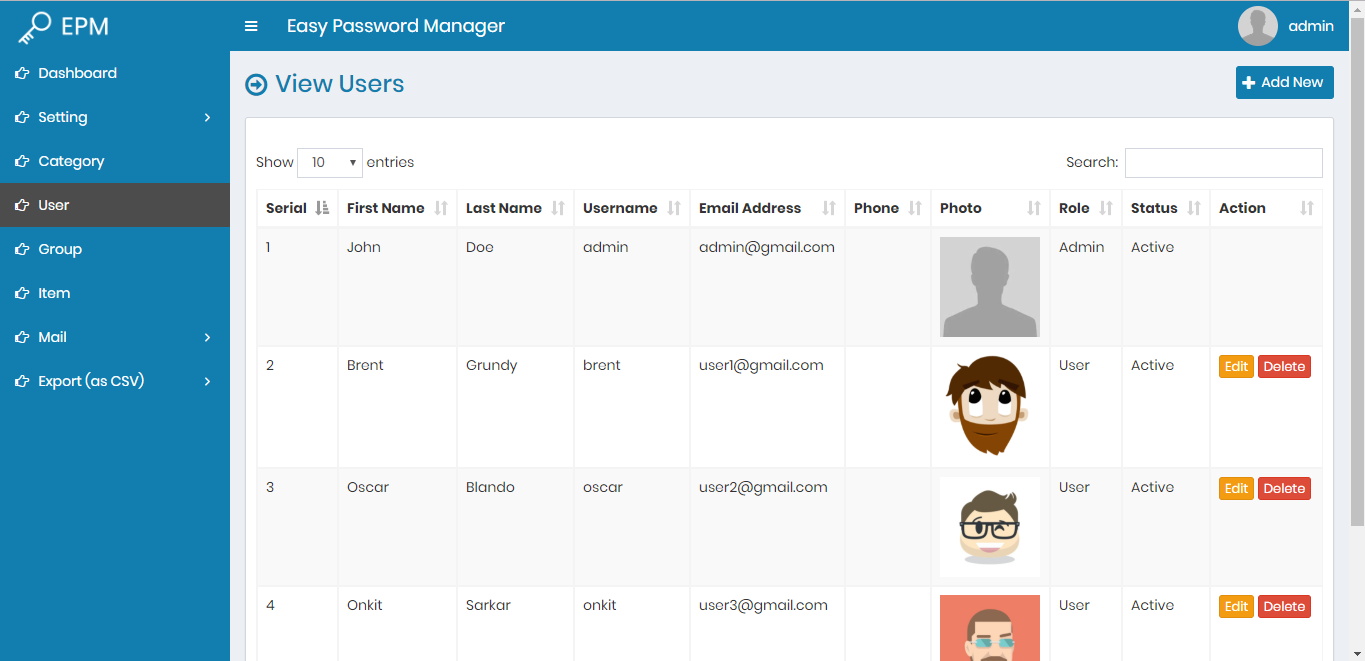Click the Role column sort icon
The width and height of the screenshot is (1365, 661).
coord(1106,208)
